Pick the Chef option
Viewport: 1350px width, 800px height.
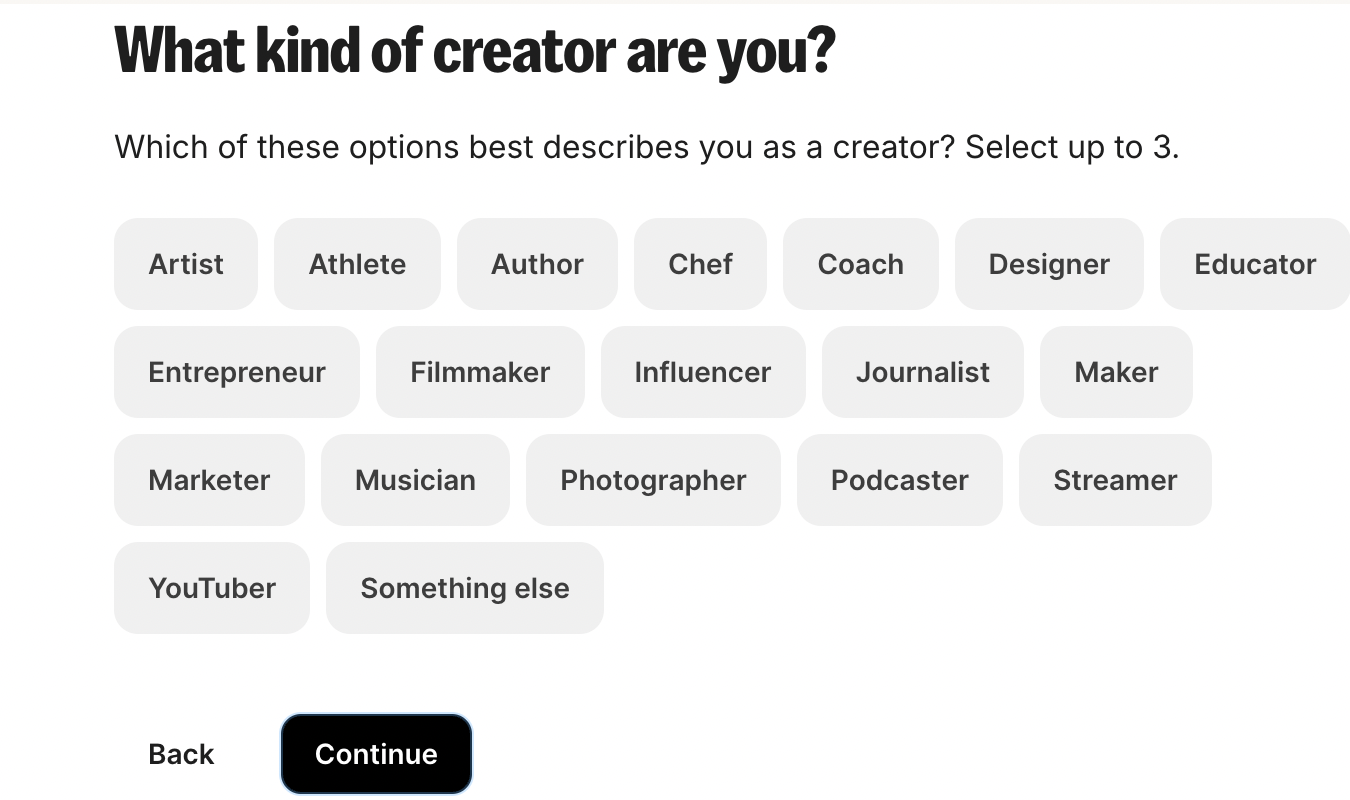coord(700,264)
